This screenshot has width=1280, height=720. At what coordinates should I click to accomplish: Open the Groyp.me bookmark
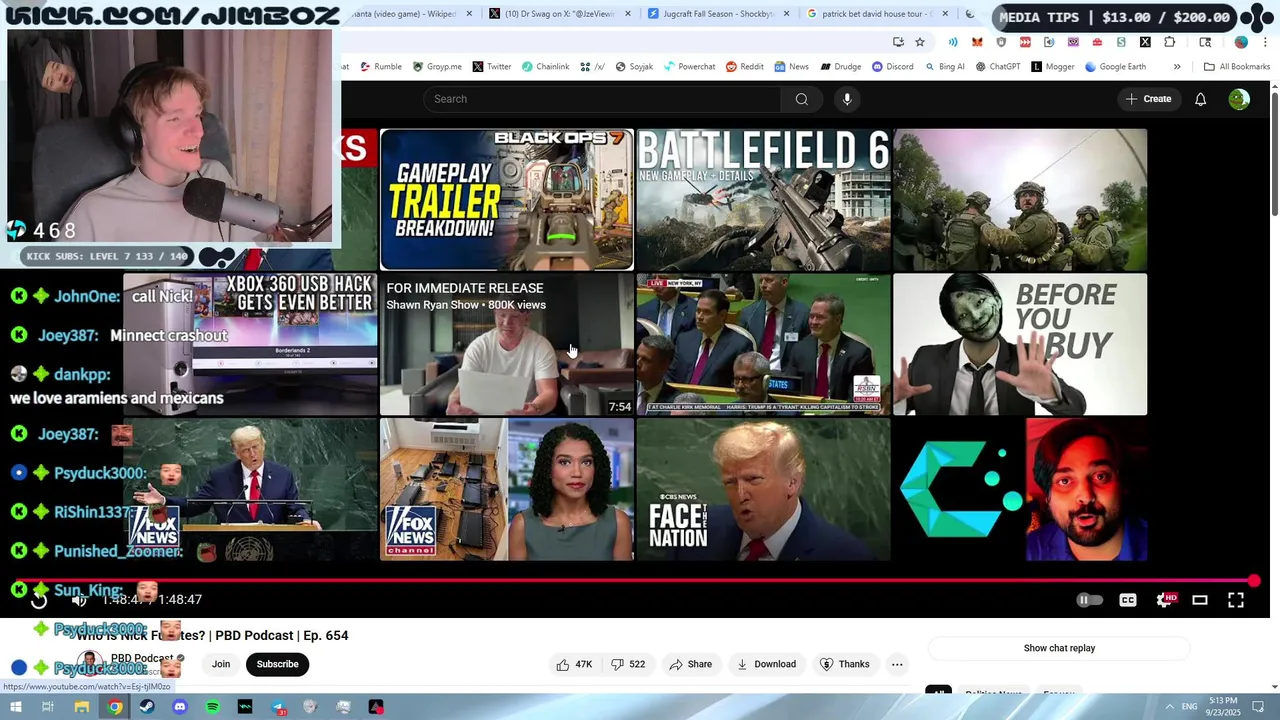click(436, 67)
